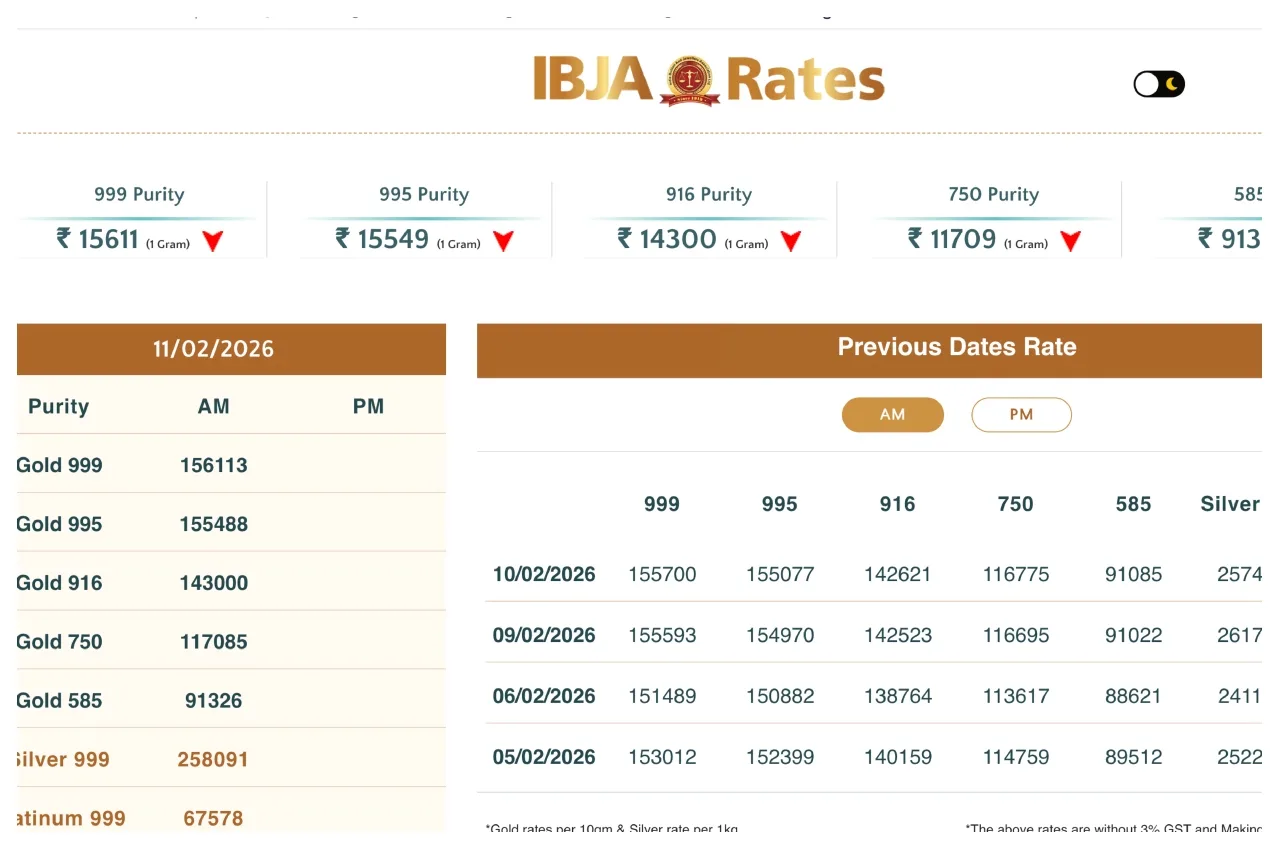This screenshot has height=850, width=1280.
Task: Click the Platinum 999 rate value 67578
Action: coord(213,818)
